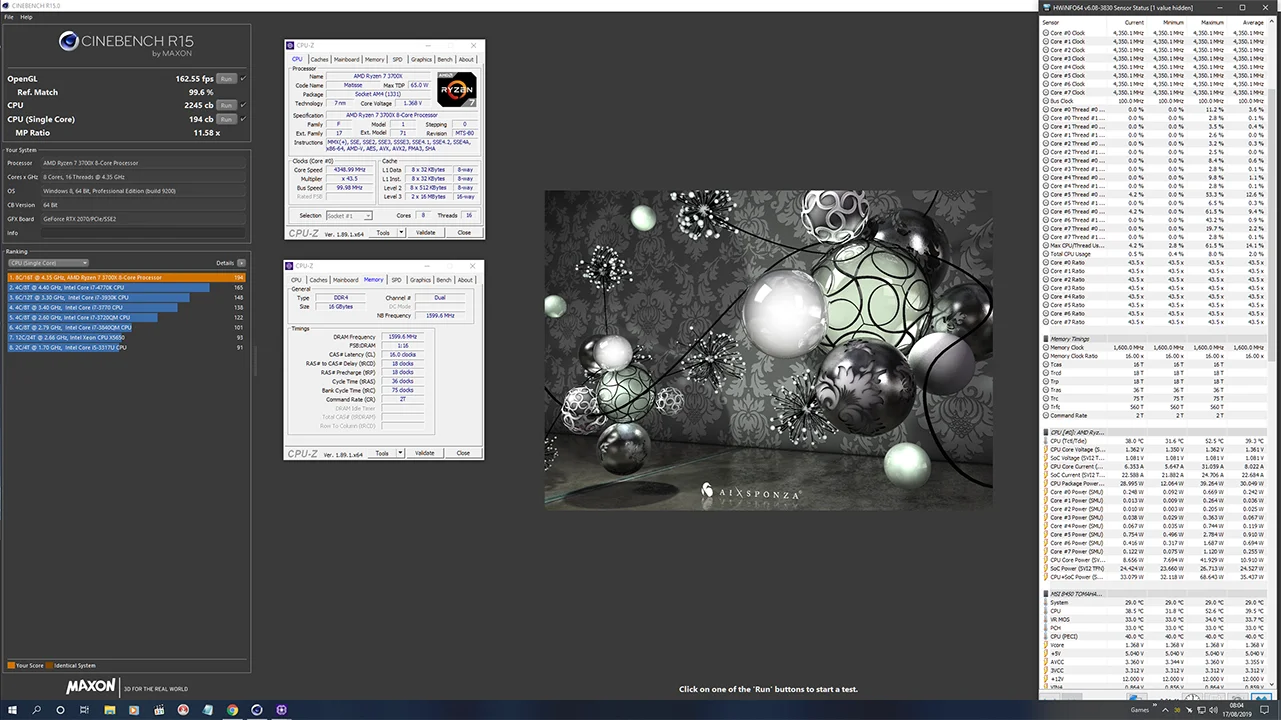Toggle checkbox next to OpenGL Run button
Viewport: 1281px width, 720px height.
tap(243, 78)
